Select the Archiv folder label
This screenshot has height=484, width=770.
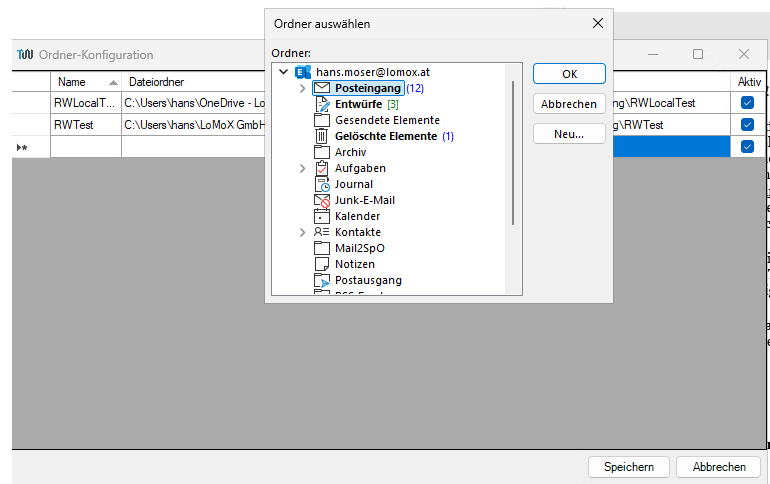[350, 152]
